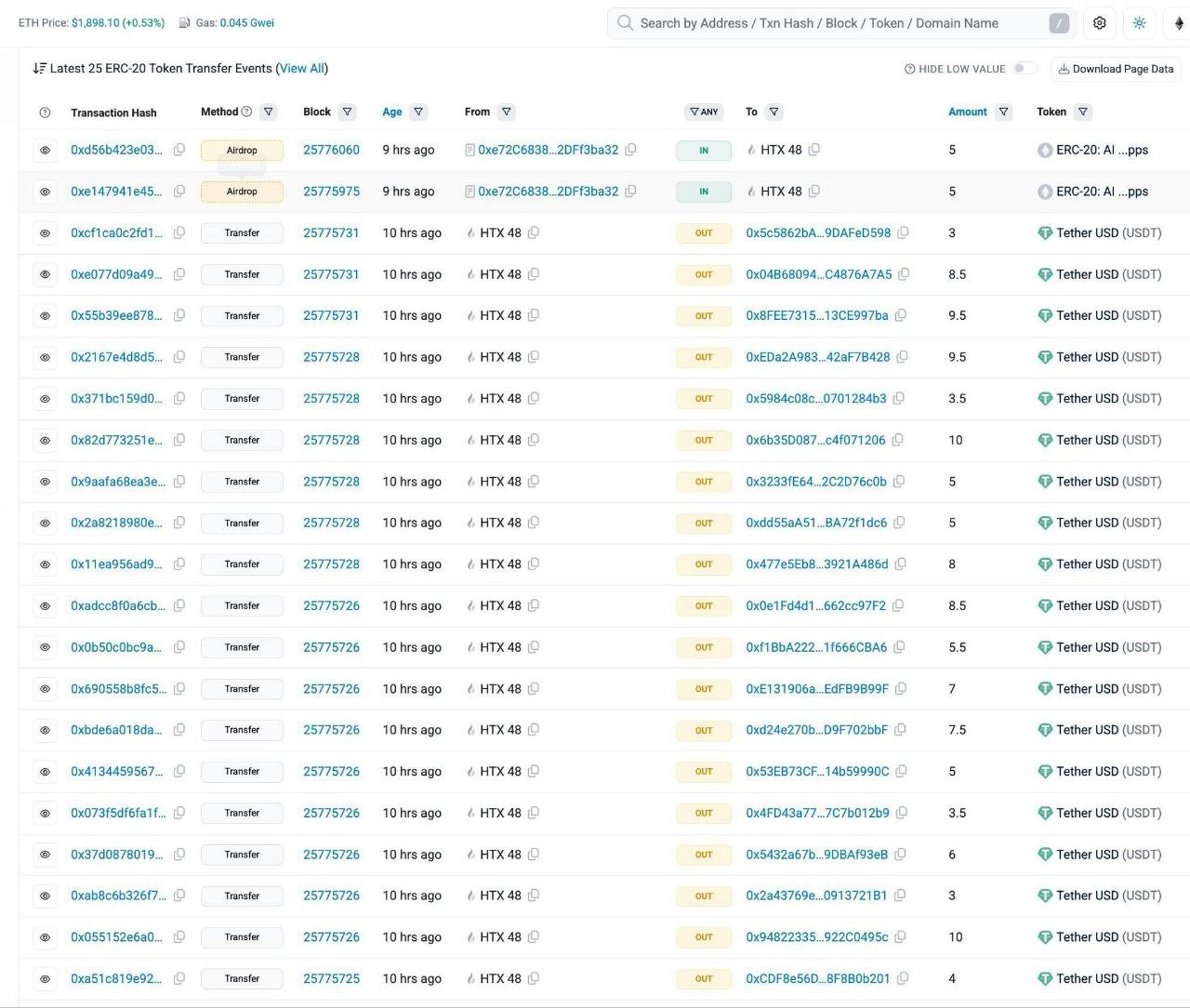Copy transaction hash 0xd56b423e03
This screenshot has height=1008, width=1190.
point(179,150)
